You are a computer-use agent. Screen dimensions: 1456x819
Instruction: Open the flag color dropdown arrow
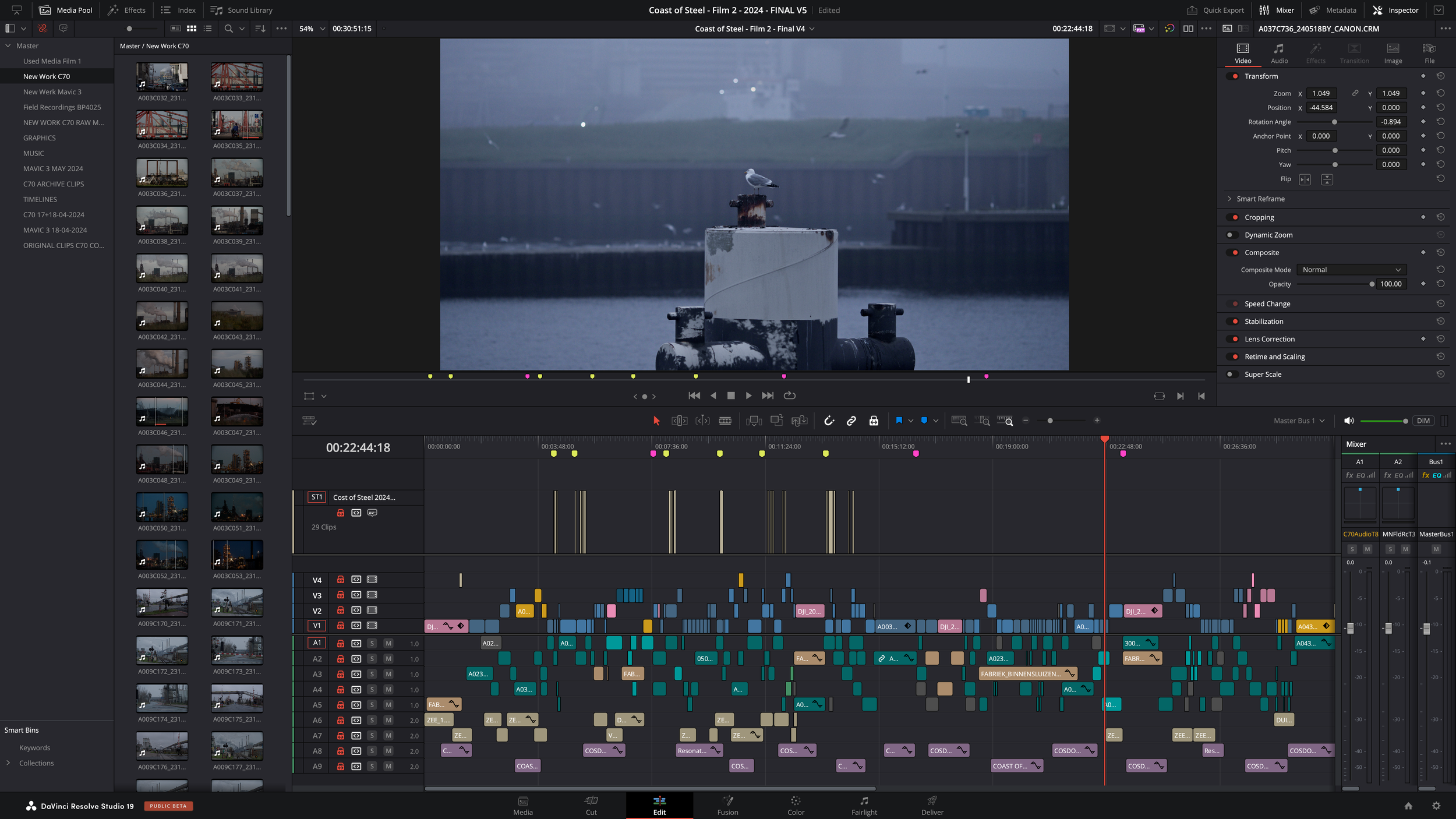[910, 421]
